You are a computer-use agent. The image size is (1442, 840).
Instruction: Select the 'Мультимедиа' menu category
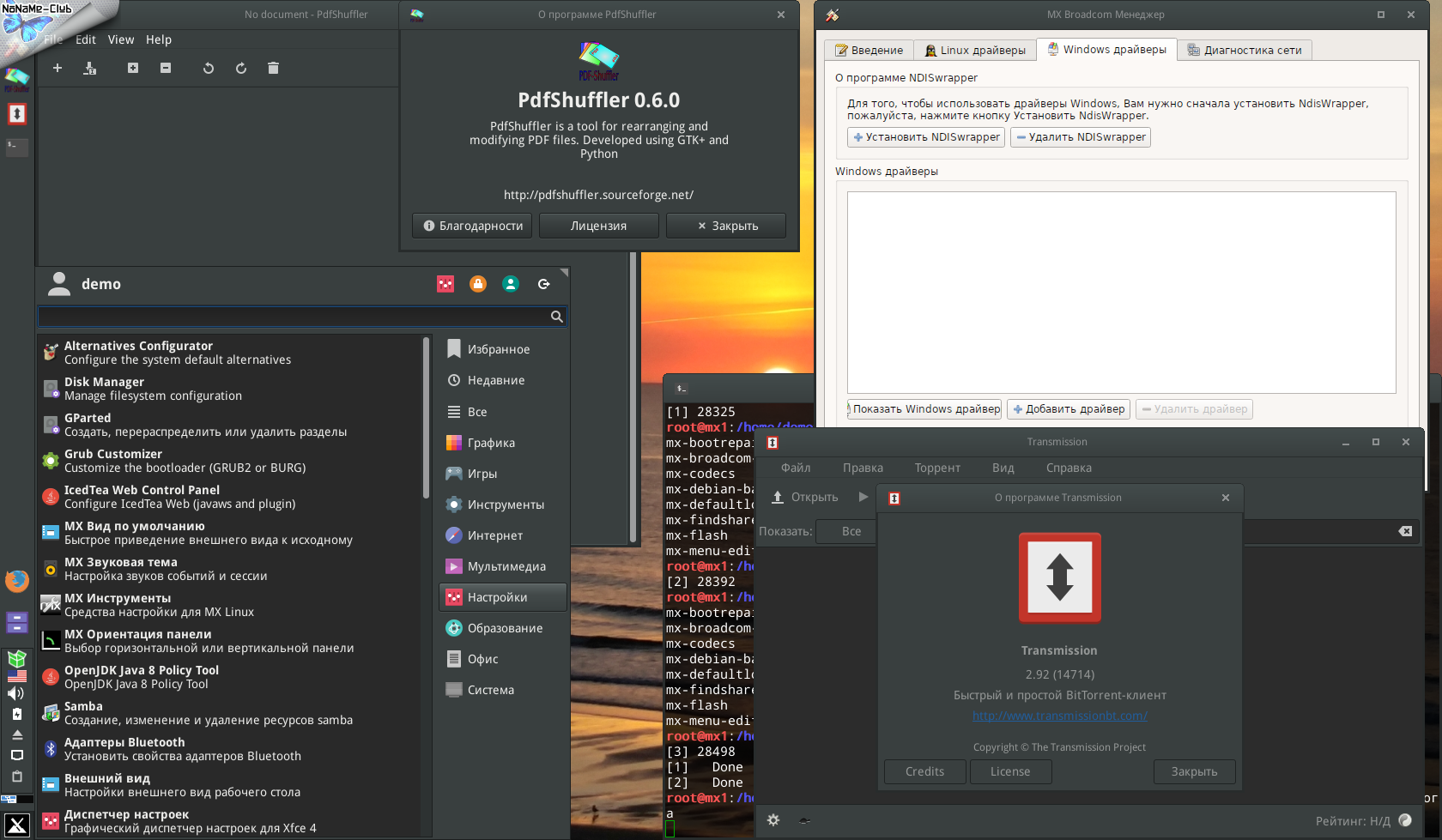pos(506,566)
